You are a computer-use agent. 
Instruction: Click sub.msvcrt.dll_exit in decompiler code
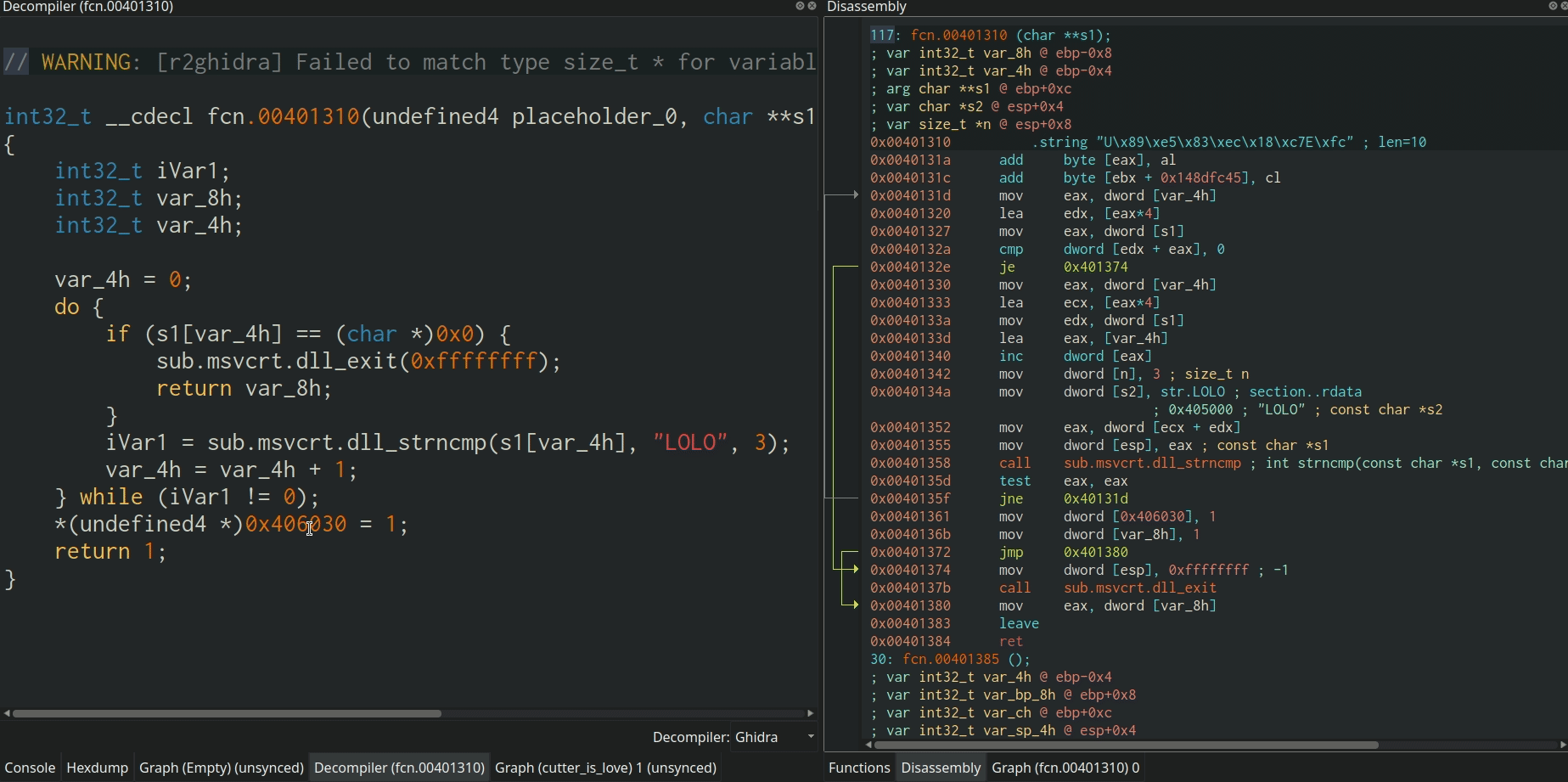pyautogui.click(x=277, y=361)
